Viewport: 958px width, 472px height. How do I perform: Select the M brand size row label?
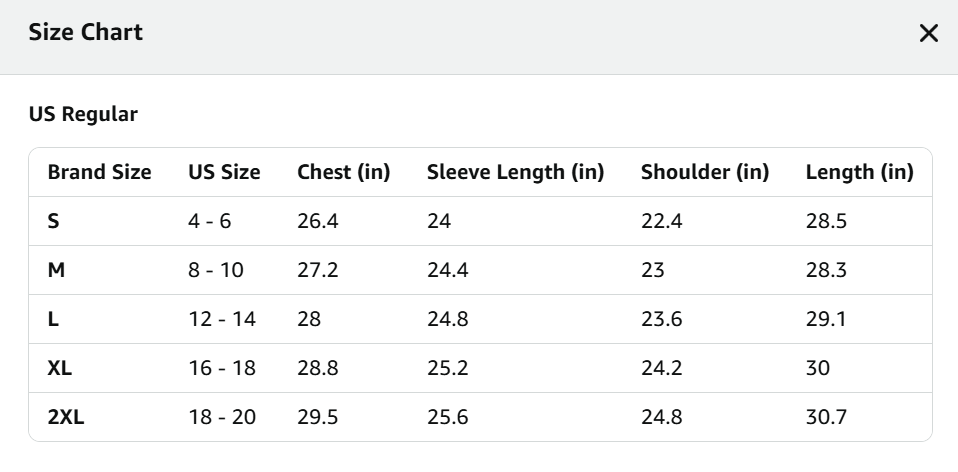[x=56, y=270]
